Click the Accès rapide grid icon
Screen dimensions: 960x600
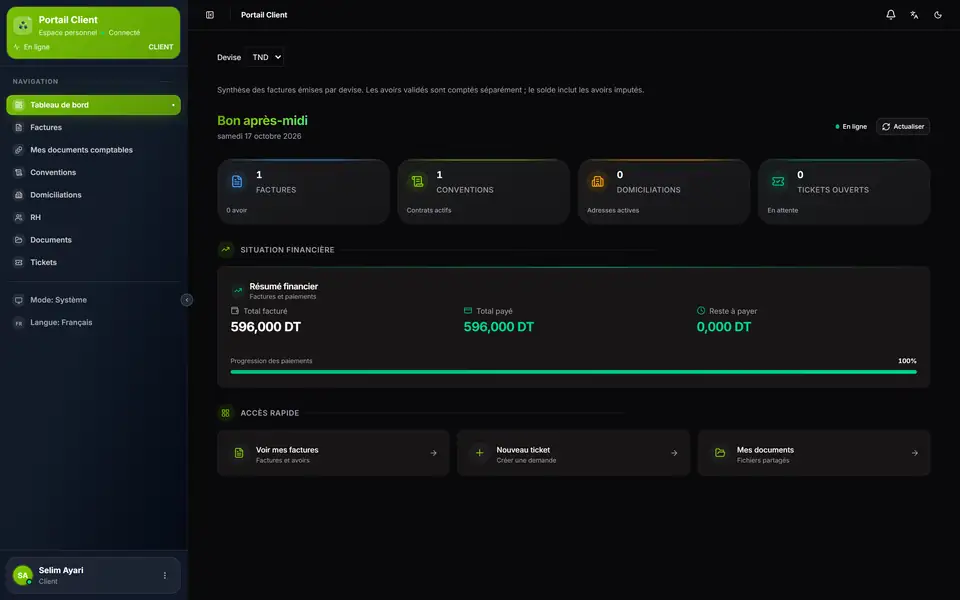(226, 413)
